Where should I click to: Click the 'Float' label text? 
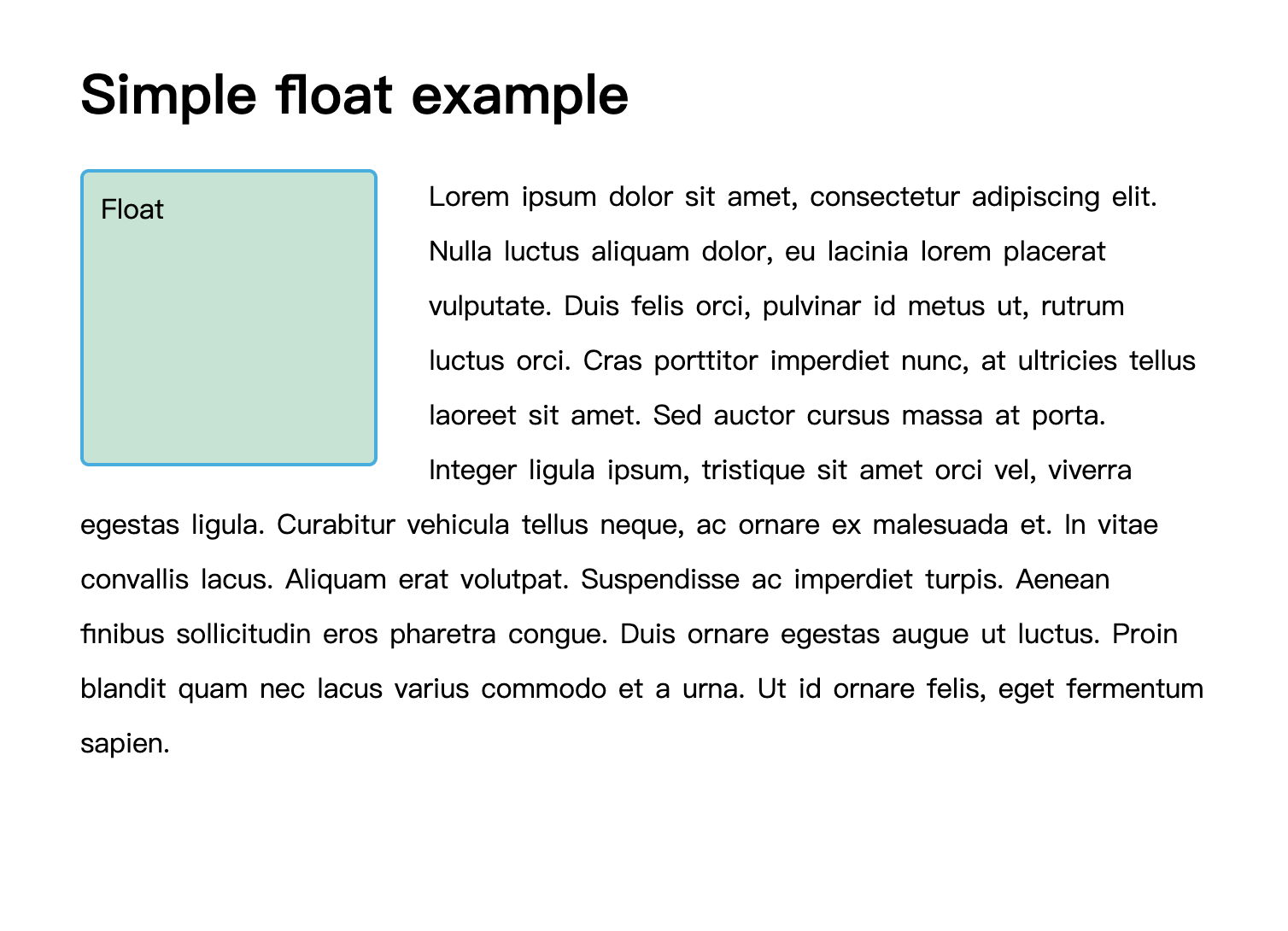(x=132, y=209)
